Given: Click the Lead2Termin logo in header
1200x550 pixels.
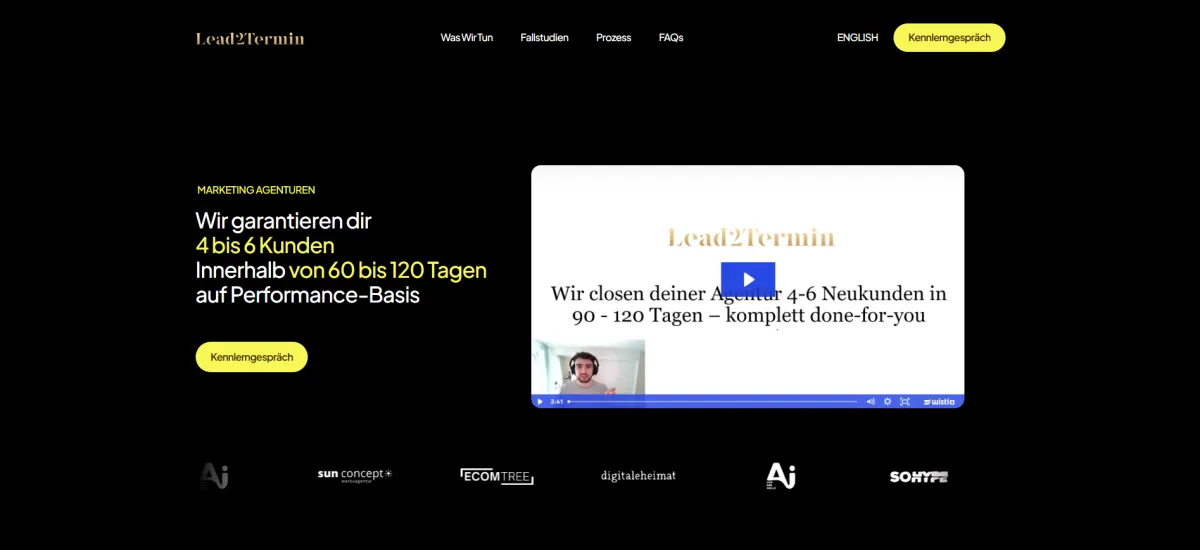Looking at the screenshot, I should (250, 38).
